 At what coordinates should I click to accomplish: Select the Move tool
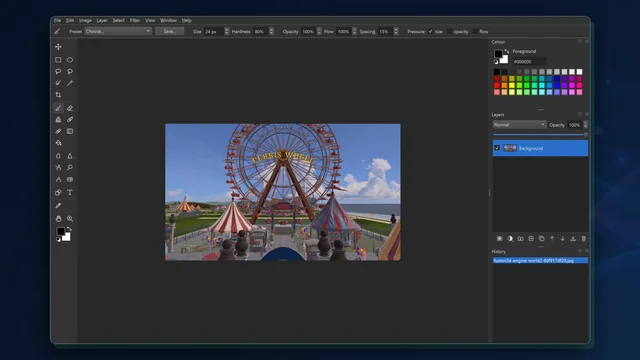tap(58, 47)
